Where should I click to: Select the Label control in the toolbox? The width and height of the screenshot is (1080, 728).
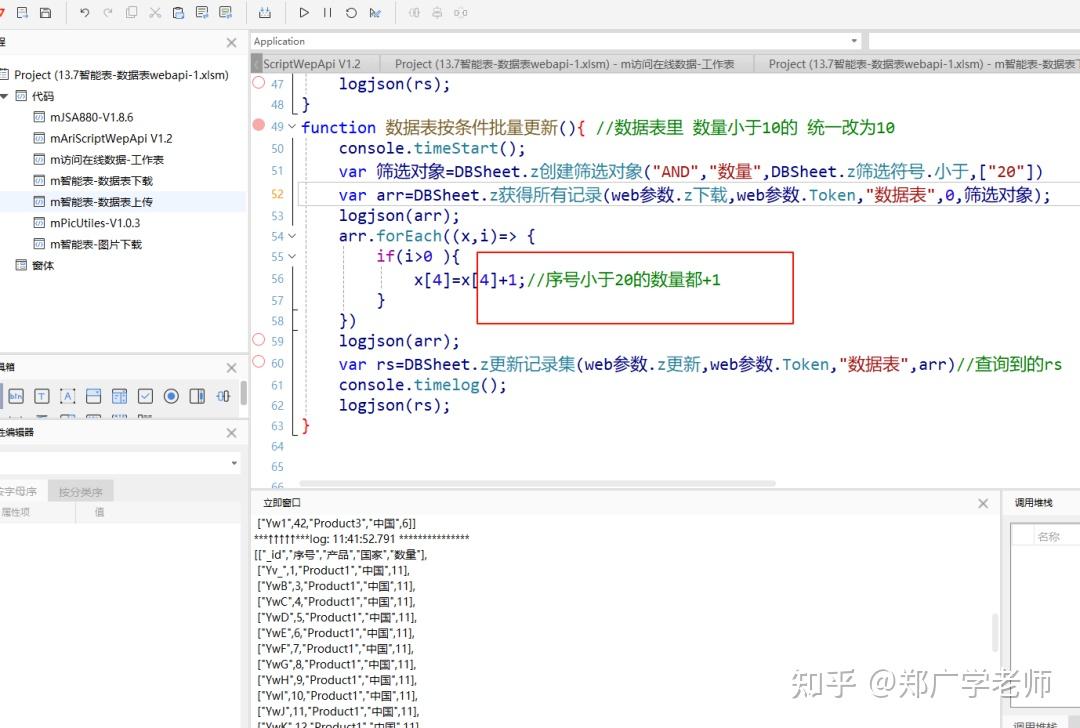click(68, 396)
